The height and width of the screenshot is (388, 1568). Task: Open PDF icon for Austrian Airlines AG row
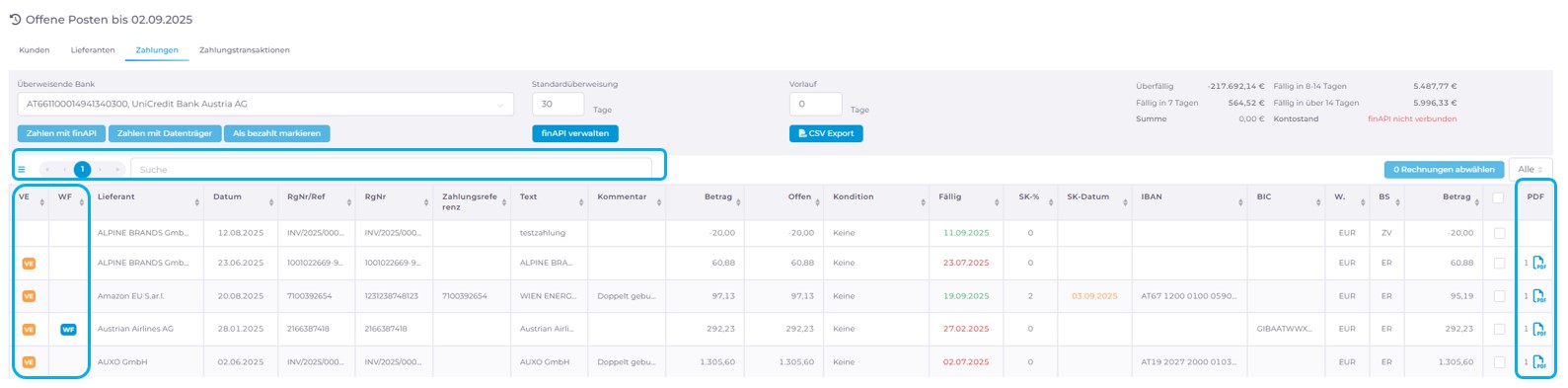pos(1538,330)
